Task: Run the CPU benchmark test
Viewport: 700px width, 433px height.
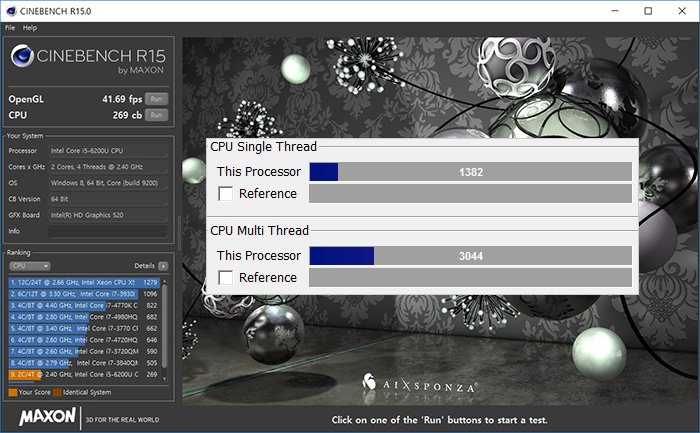Action: click(156, 115)
